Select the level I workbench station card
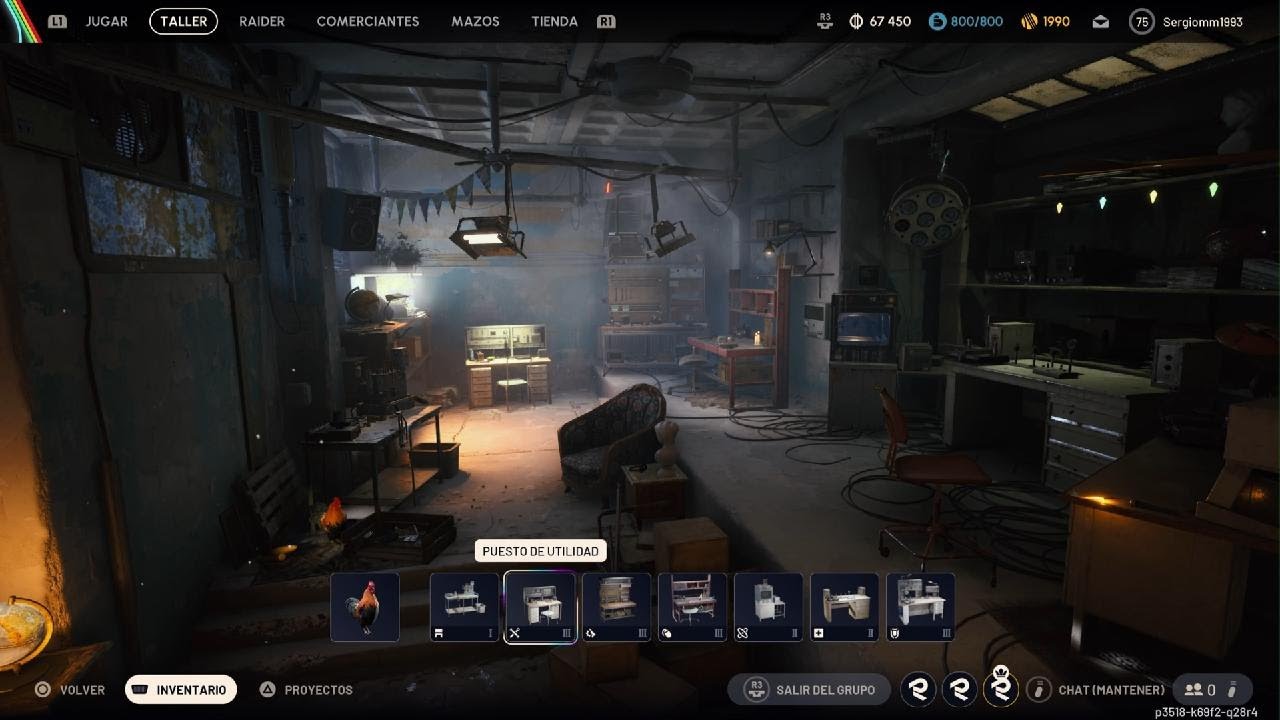1280x720 pixels. point(465,607)
